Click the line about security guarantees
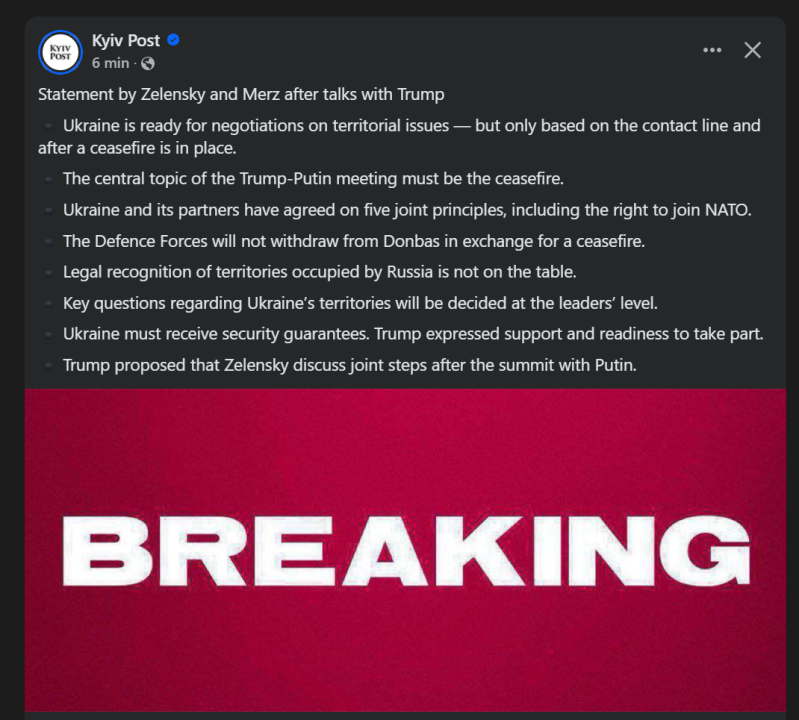 pyautogui.click(x=412, y=334)
